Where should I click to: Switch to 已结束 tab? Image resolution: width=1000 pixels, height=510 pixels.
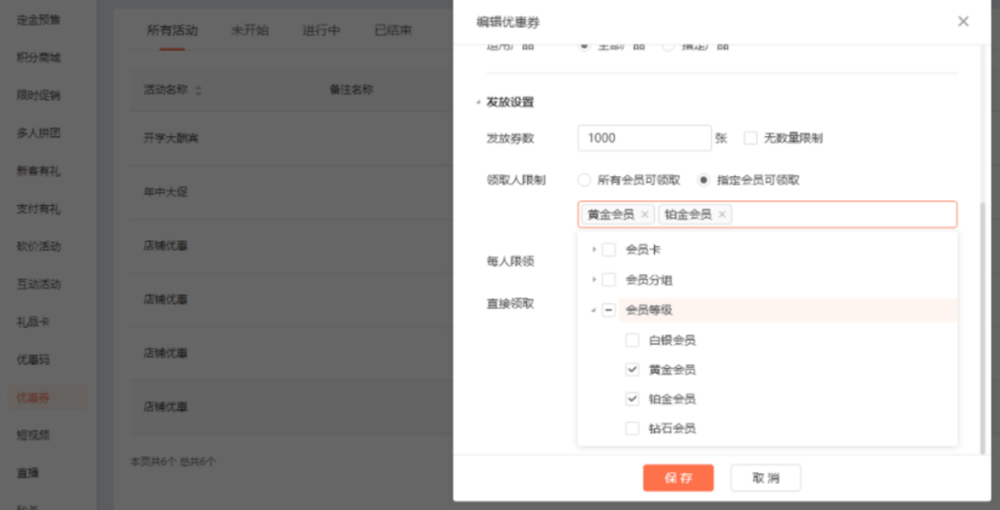coord(393,30)
